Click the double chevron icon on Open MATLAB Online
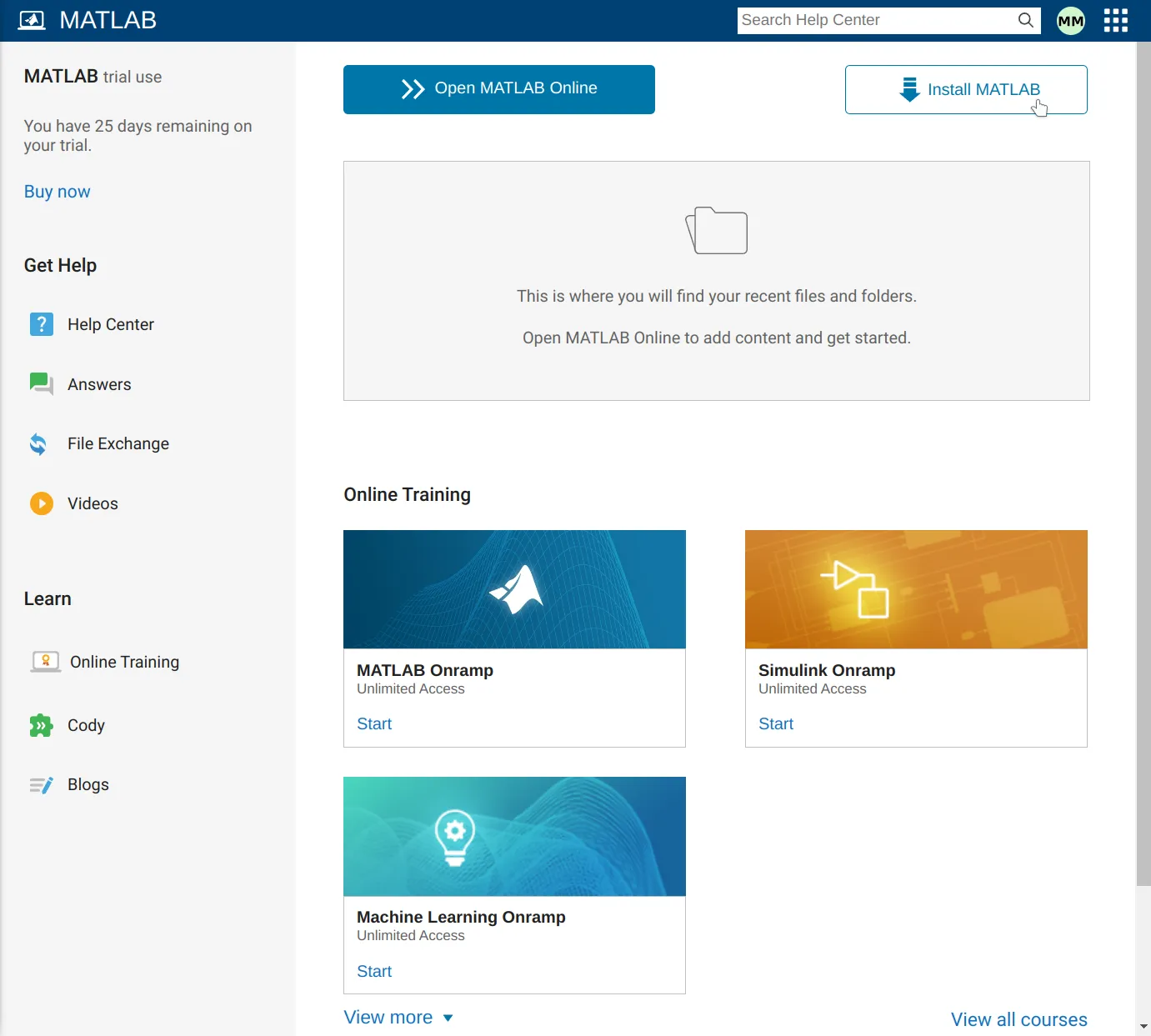Image resolution: width=1151 pixels, height=1036 pixels. 413,89
